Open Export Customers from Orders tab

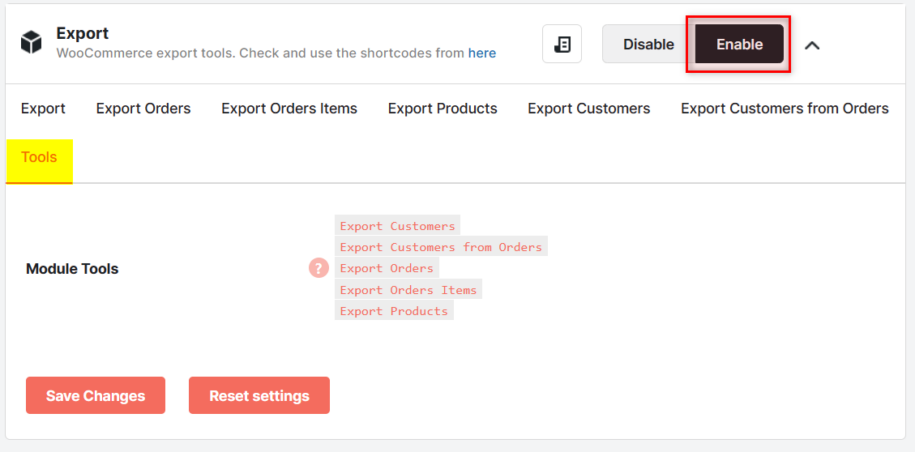tap(785, 108)
